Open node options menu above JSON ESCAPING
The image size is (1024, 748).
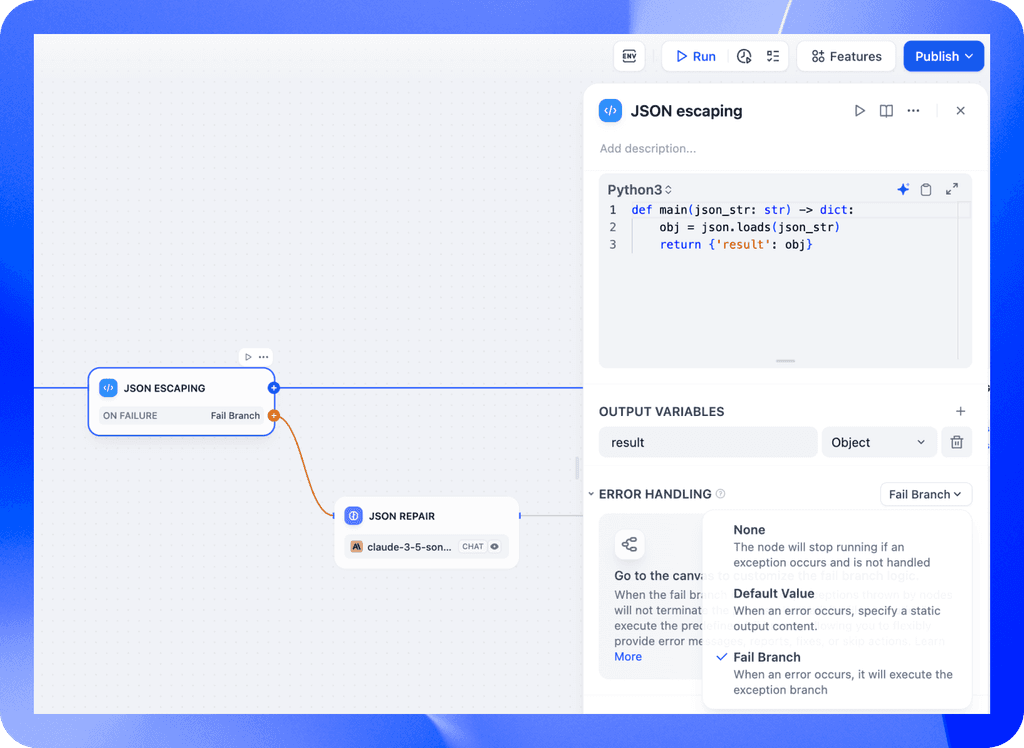point(263,356)
